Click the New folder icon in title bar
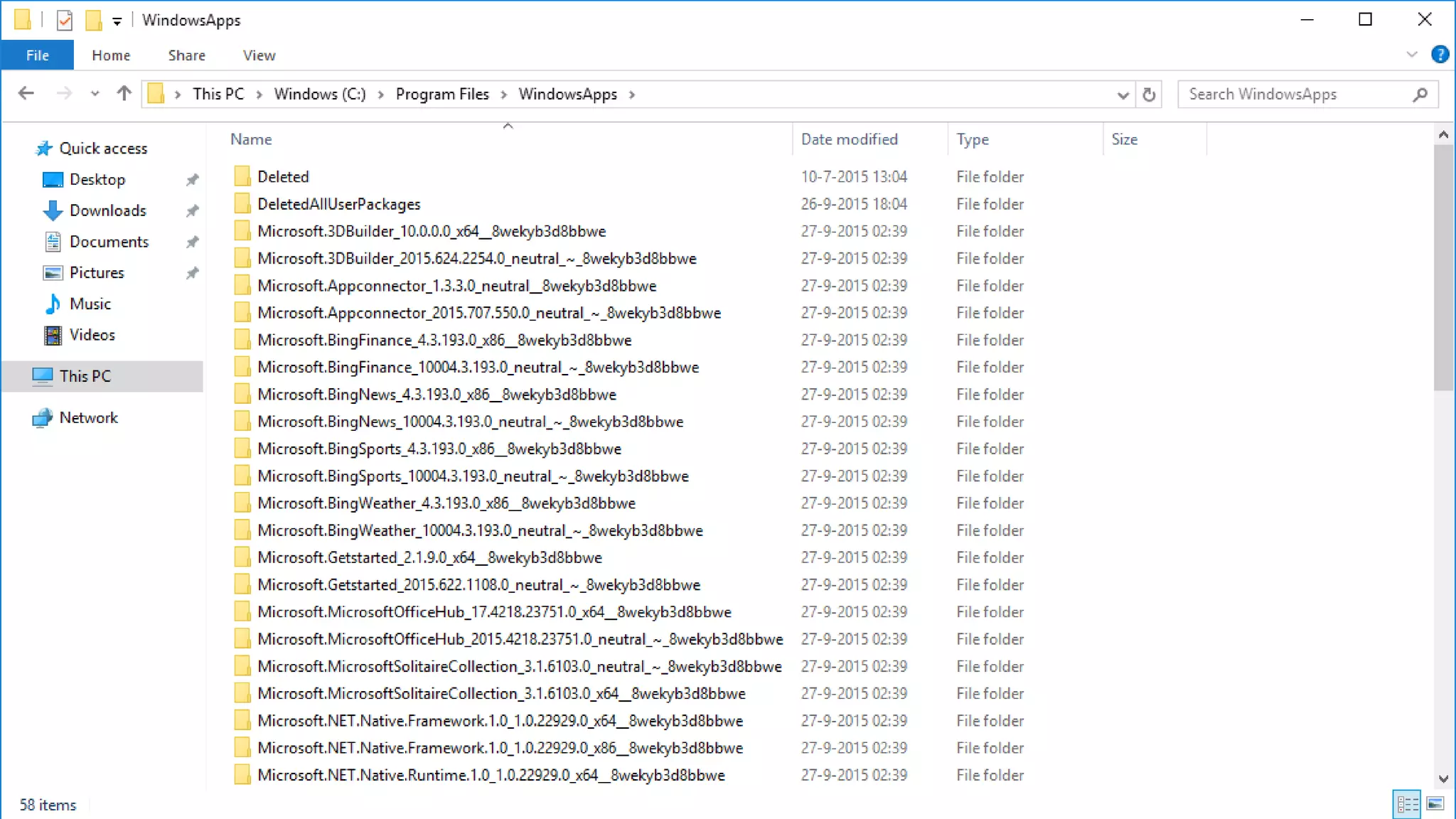Image resolution: width=1456 pixels, height=819 pixels. (x=93, y=20)
